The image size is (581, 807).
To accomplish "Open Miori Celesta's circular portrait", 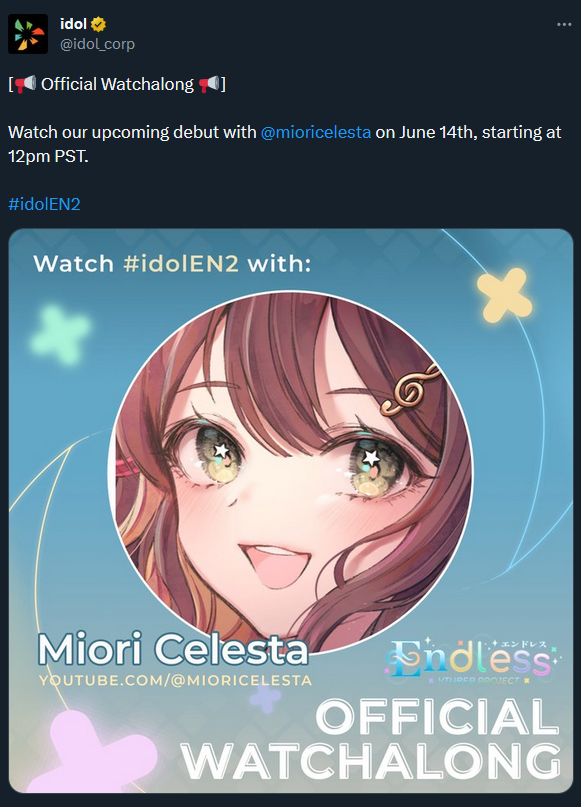I will coord(290,472).
